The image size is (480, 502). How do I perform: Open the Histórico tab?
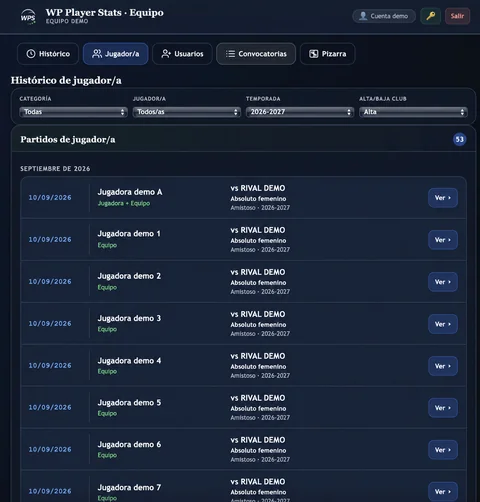48,54
